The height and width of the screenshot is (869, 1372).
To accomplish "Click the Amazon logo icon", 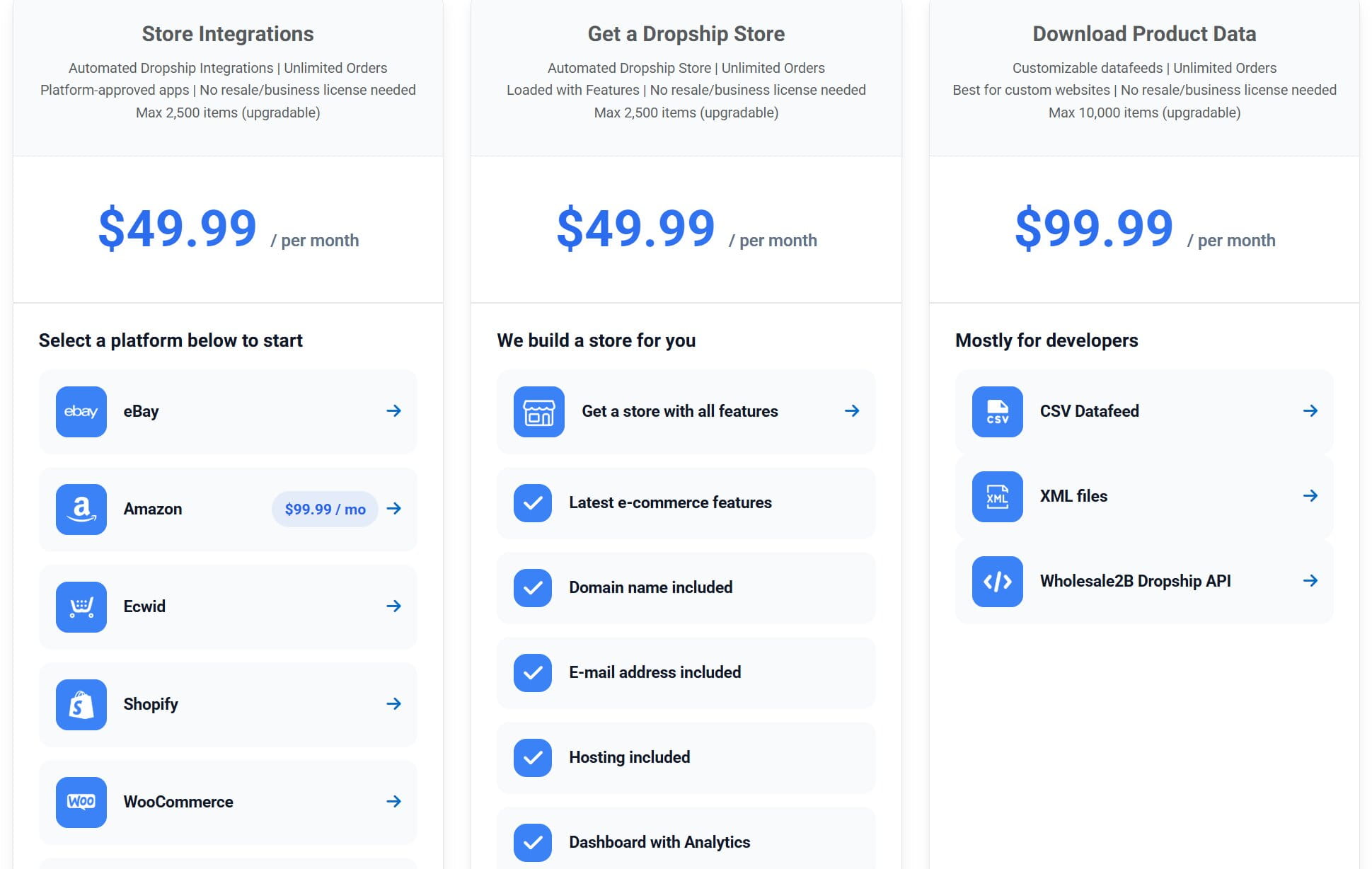I will click(x=81, y=509).
